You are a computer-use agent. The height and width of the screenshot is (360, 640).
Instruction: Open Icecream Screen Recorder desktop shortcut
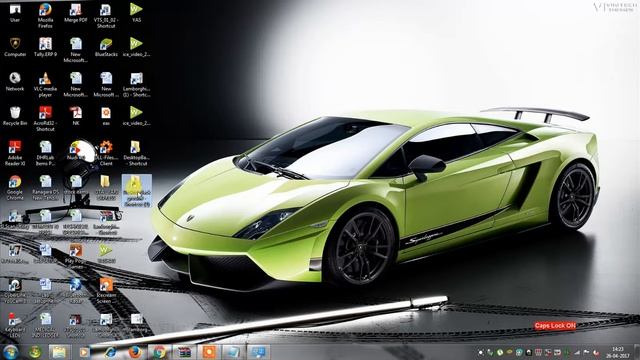[x=106, y=291]
